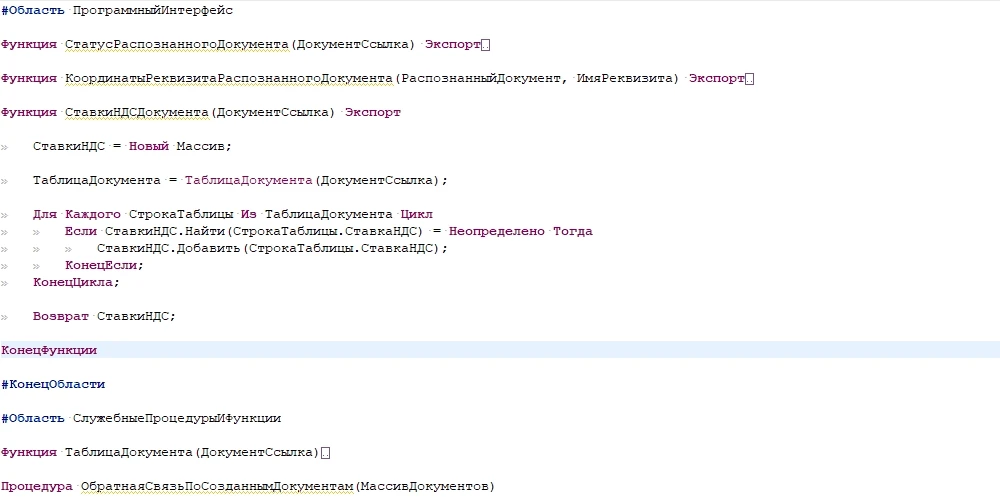Click СтрокаТаблицы variable in loop header
This screenshot has height=500, width=1000.
click(x=180, y=214)
